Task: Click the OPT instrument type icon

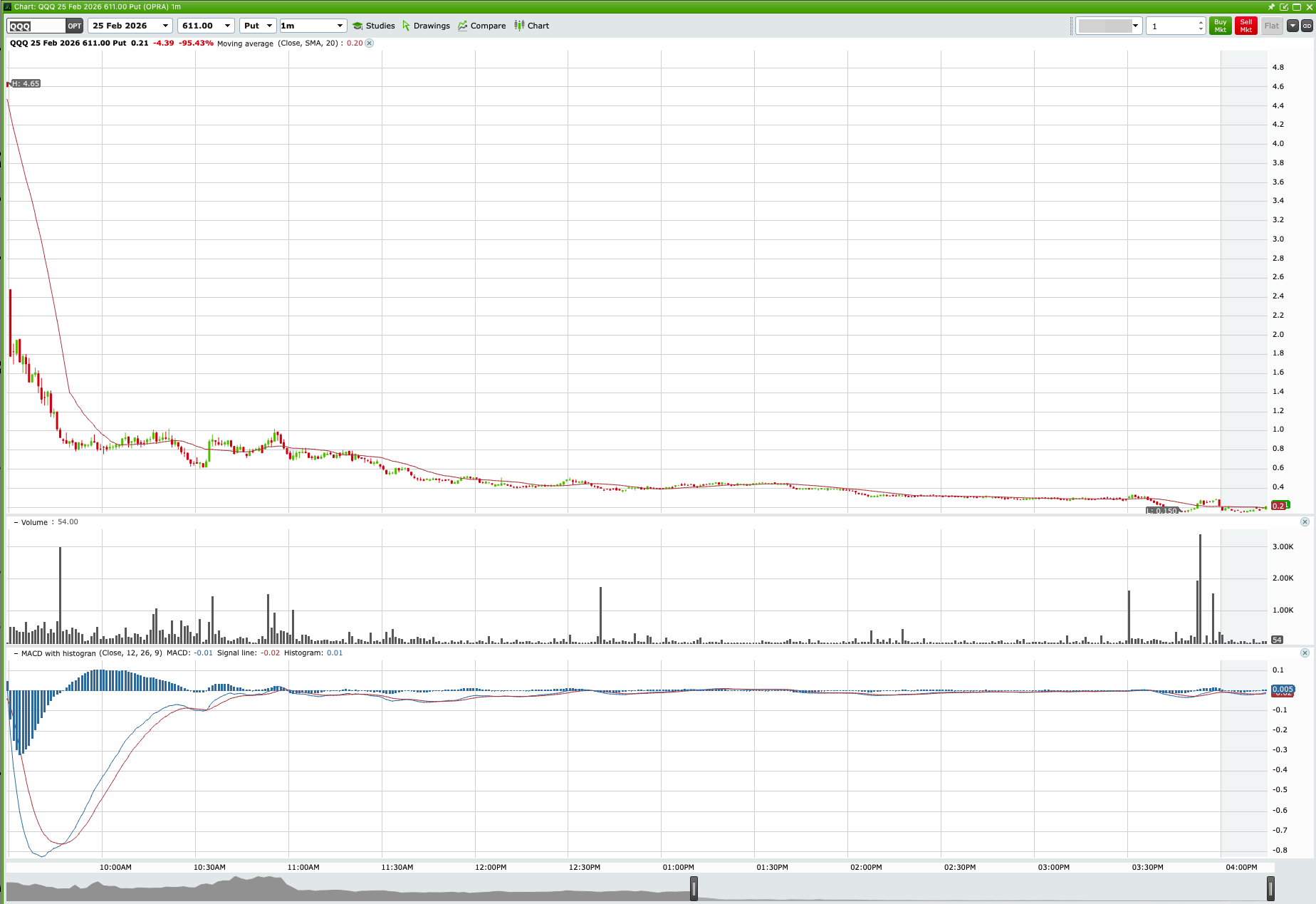Action: 73,25
